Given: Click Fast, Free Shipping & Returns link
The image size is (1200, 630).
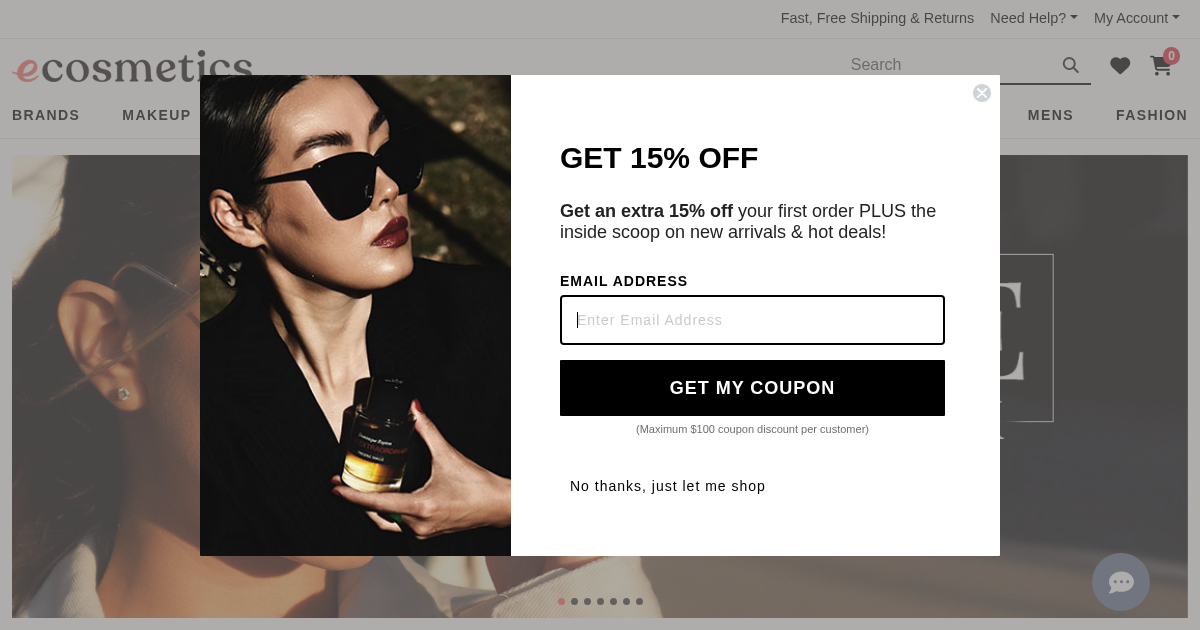Looking at the screenshot, I should [877, 18].
